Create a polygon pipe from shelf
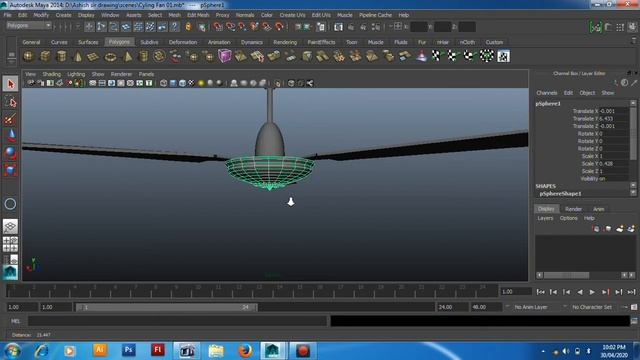 coord(143,56)
